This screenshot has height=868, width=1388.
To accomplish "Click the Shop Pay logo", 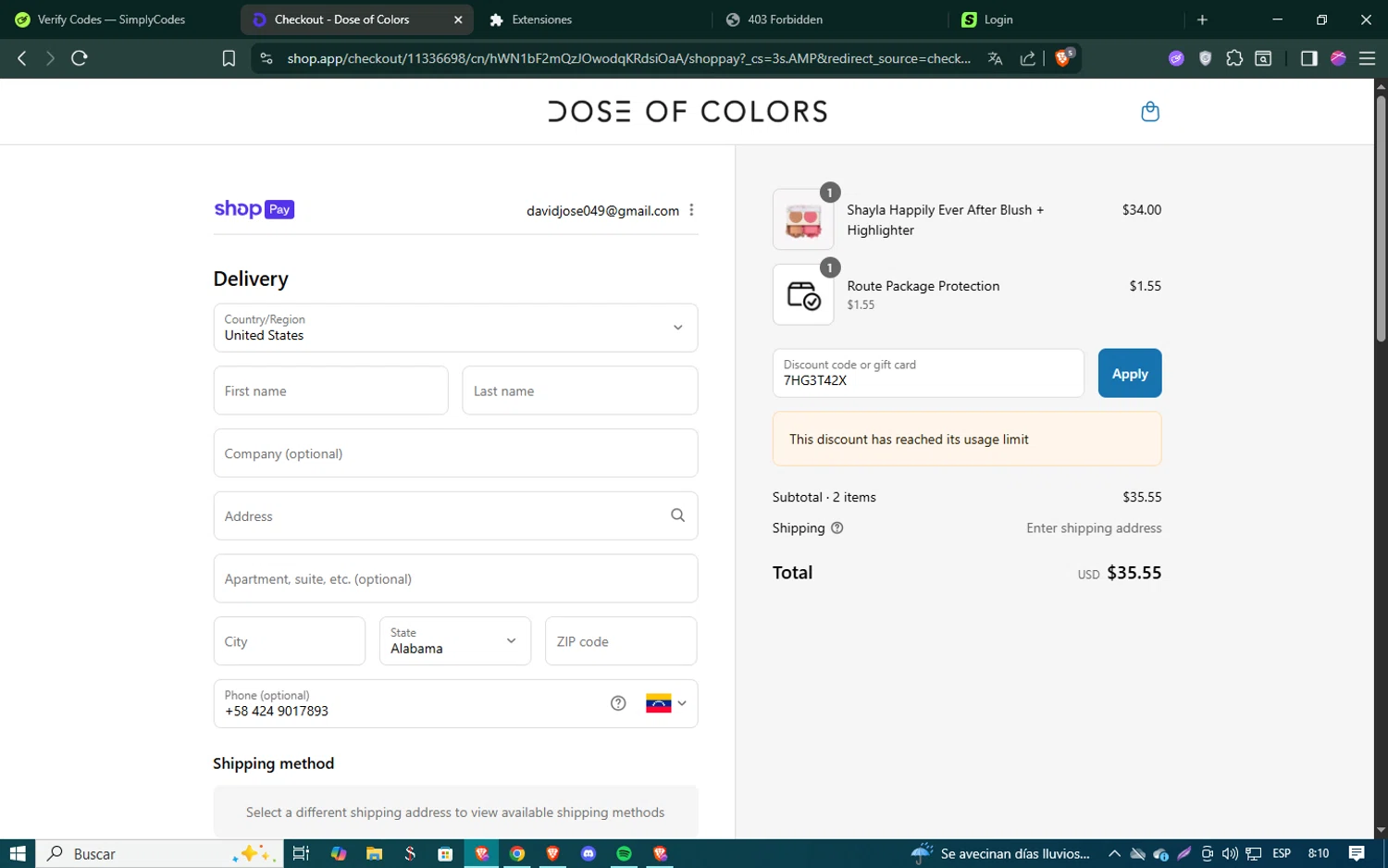I will (254, 209).
